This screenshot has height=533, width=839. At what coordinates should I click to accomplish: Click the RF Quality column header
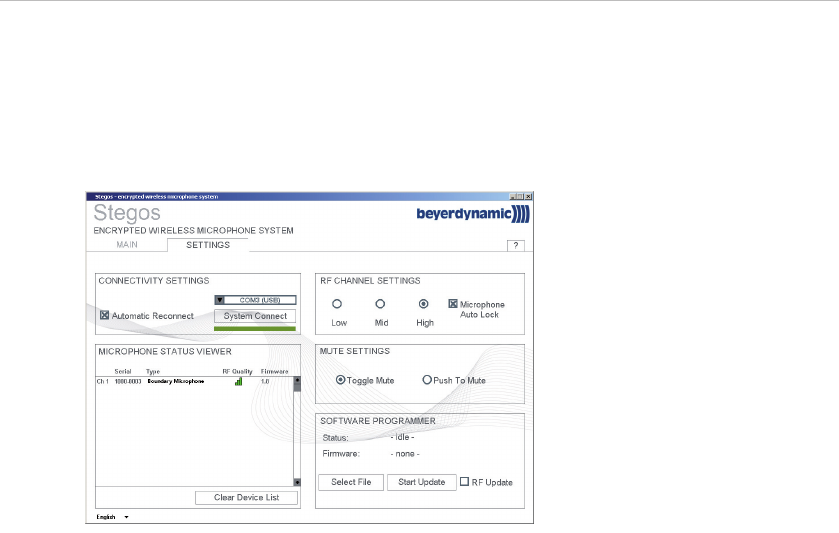tap(238, 371)
